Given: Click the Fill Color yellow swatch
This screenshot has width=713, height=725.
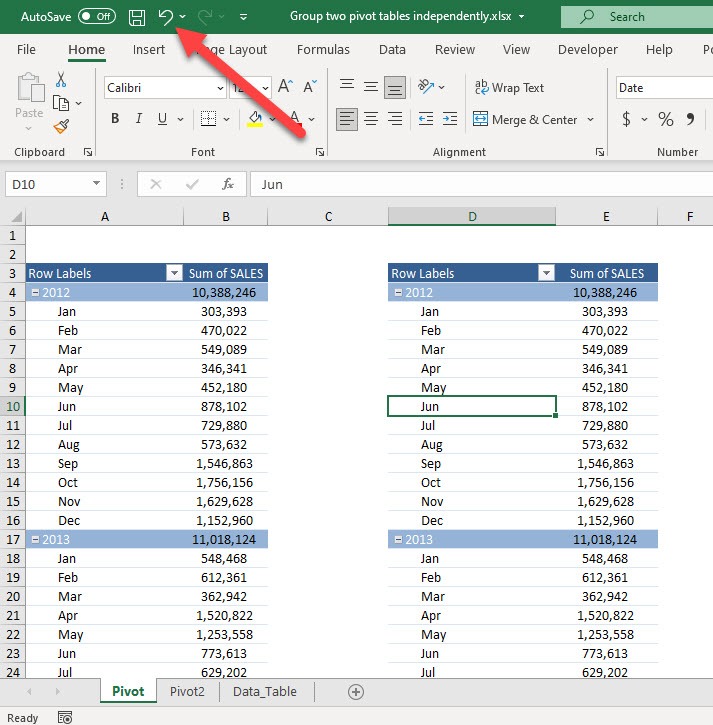Looking at the screenshot, I should [x=255, y=119].
